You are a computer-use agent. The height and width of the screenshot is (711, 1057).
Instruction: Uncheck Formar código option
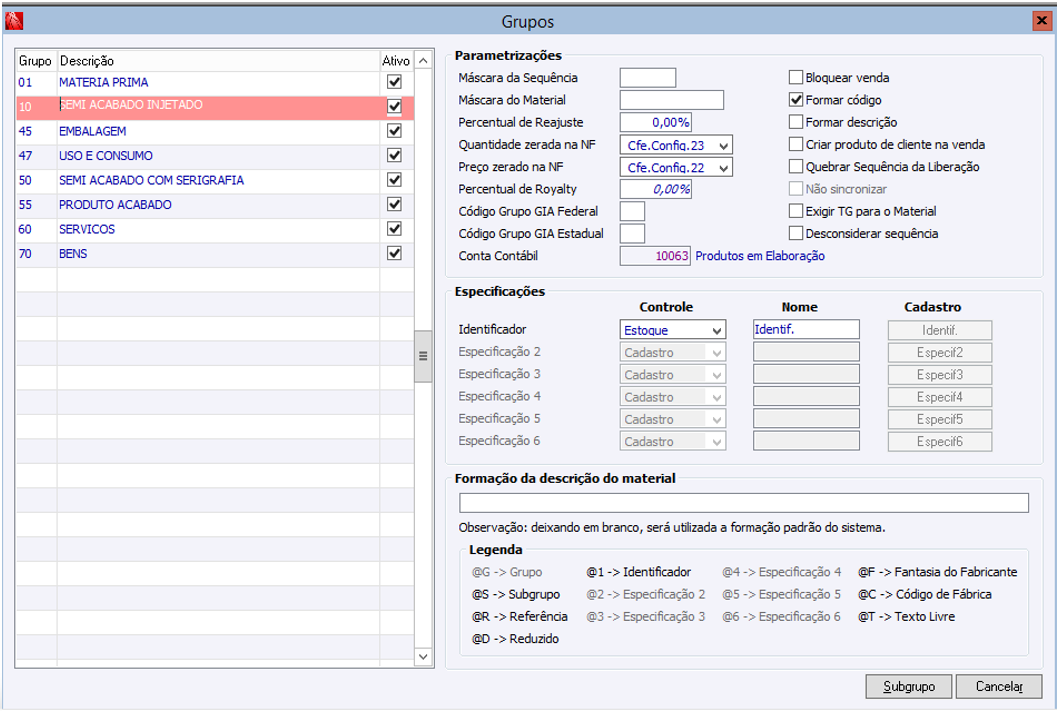pos(796,100)
